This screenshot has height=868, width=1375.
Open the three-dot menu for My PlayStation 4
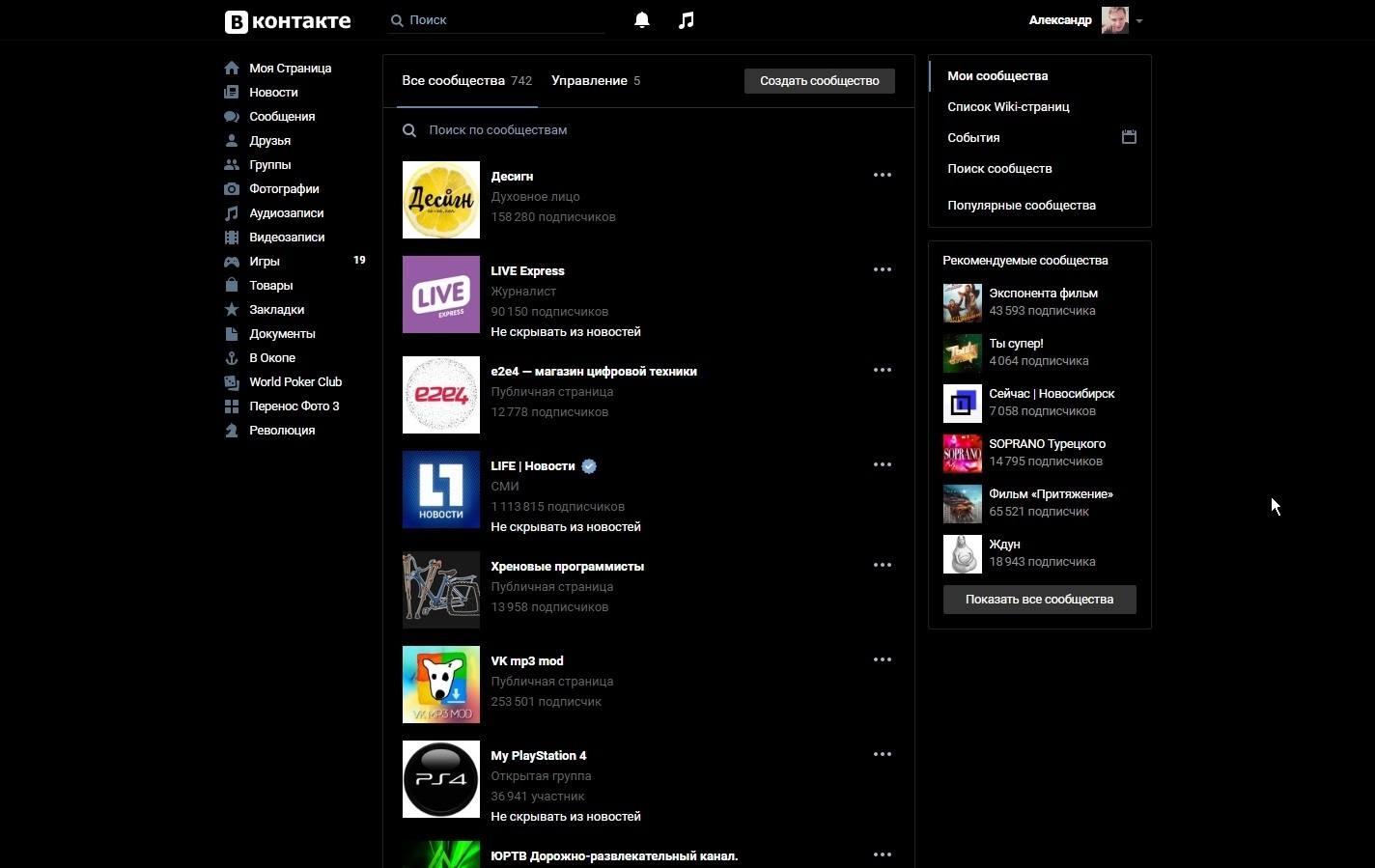pos(883,754)
